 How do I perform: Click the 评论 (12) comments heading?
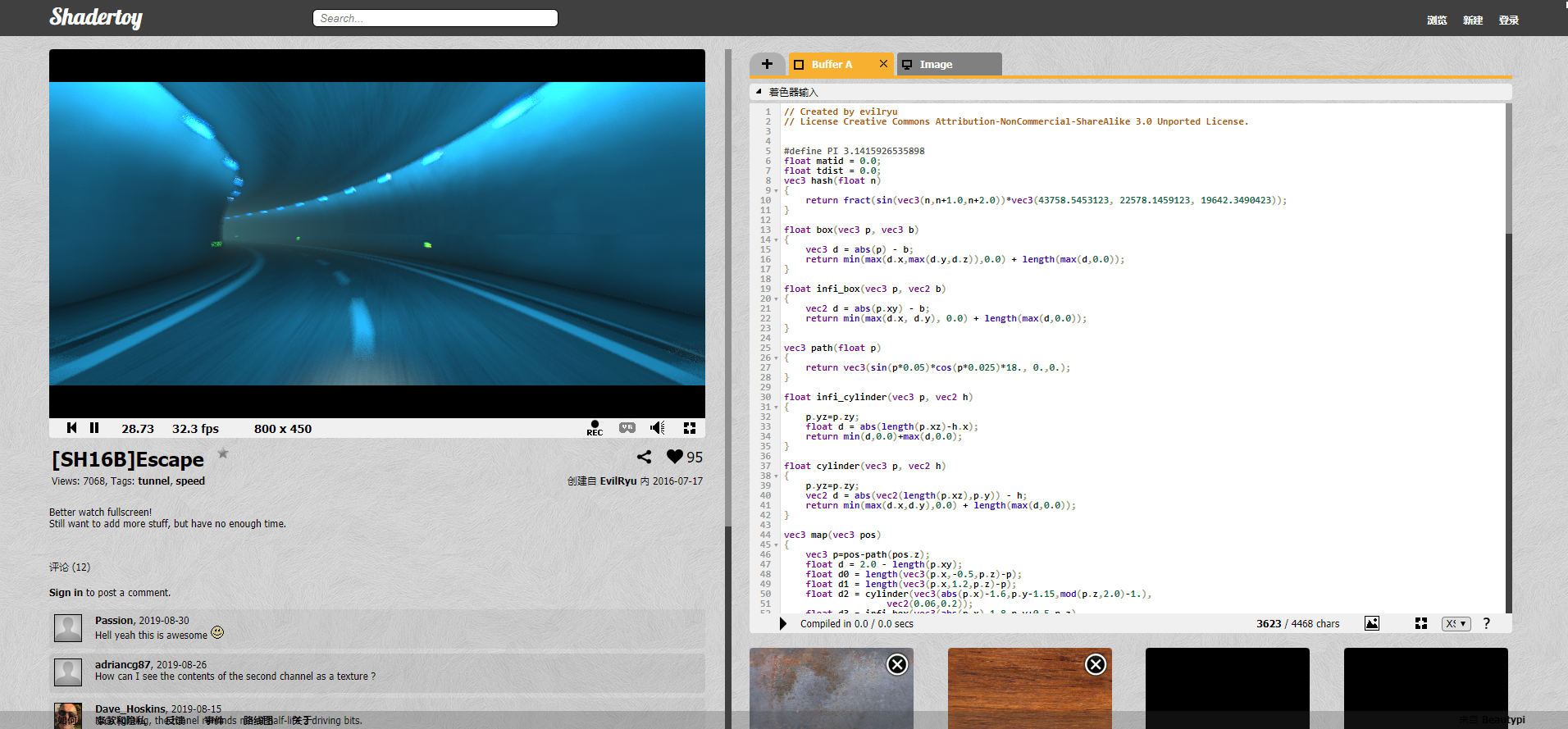click(x=70, y=567)
